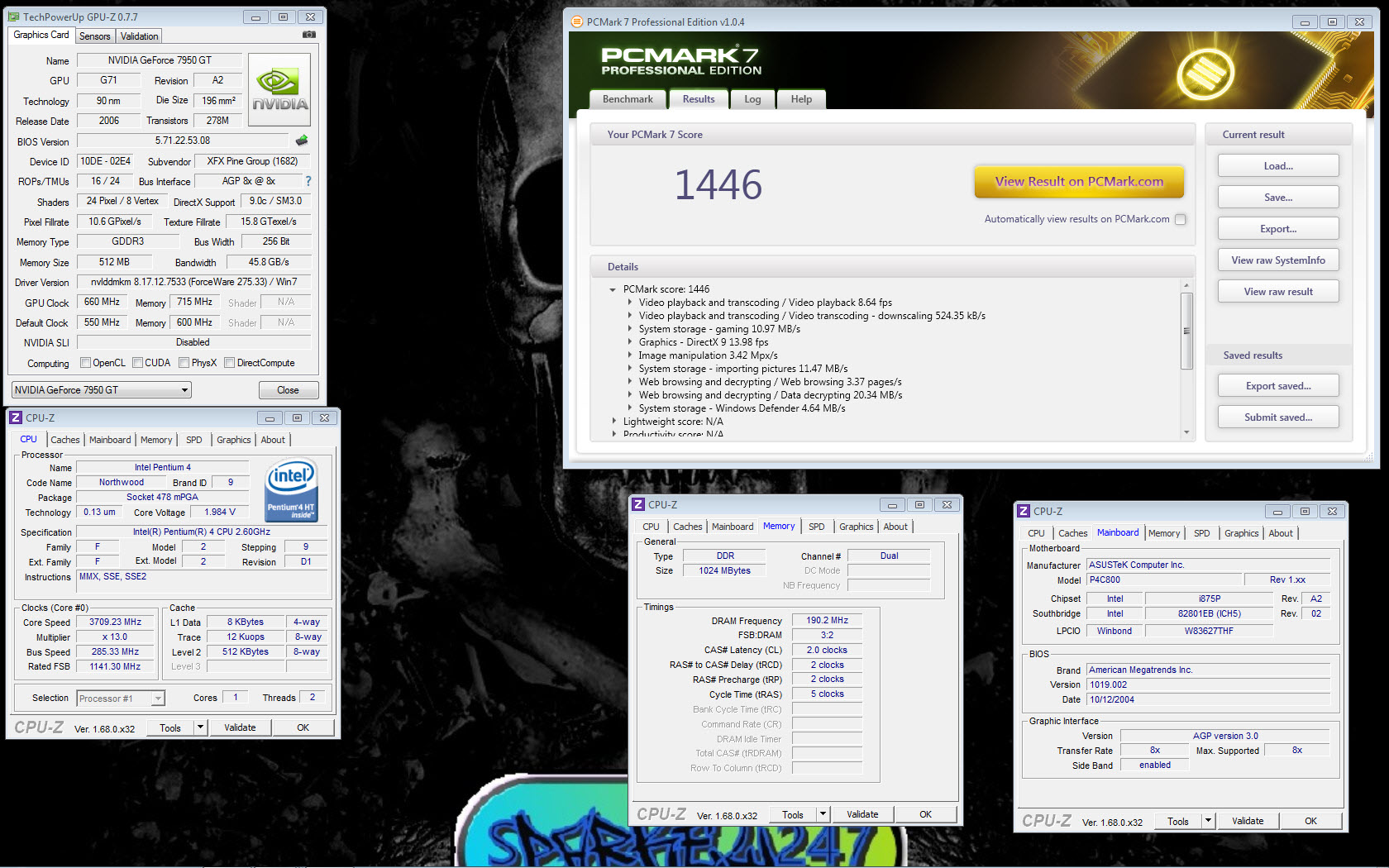Expand the Image manipulation 3.42 Mpx/s detail

pyautogui.click(x=629, y=355)
